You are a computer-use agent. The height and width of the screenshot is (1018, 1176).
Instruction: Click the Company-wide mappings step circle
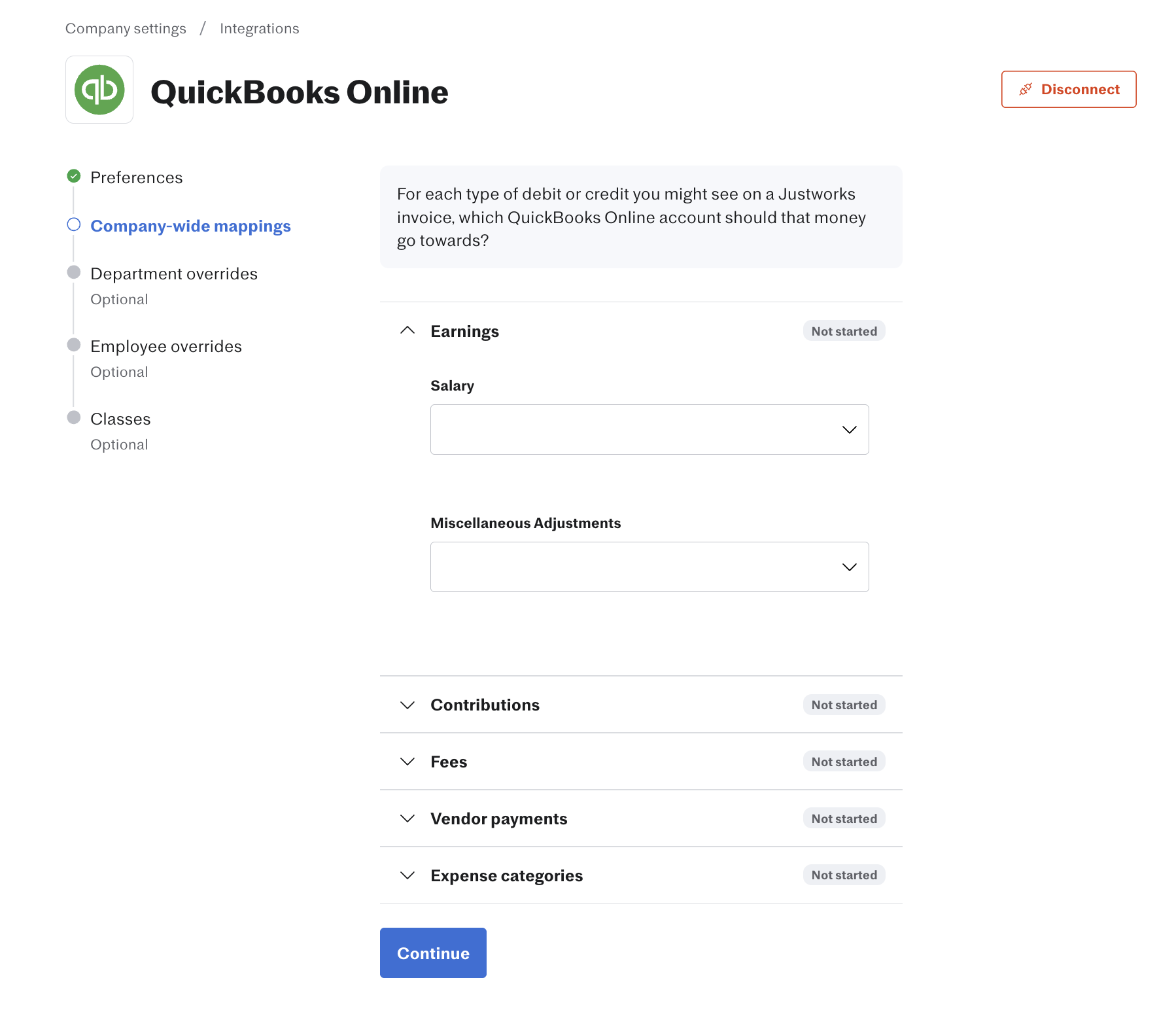[74, 224]
